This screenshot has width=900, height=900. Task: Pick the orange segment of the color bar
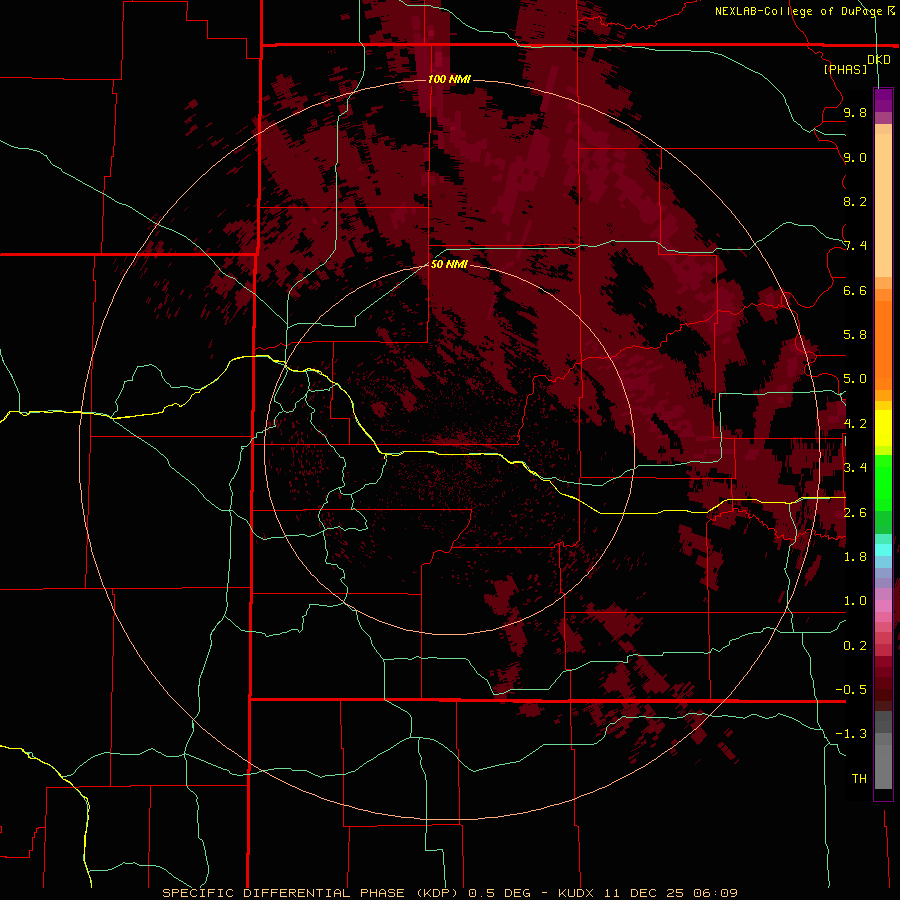(x=883, y=345)
